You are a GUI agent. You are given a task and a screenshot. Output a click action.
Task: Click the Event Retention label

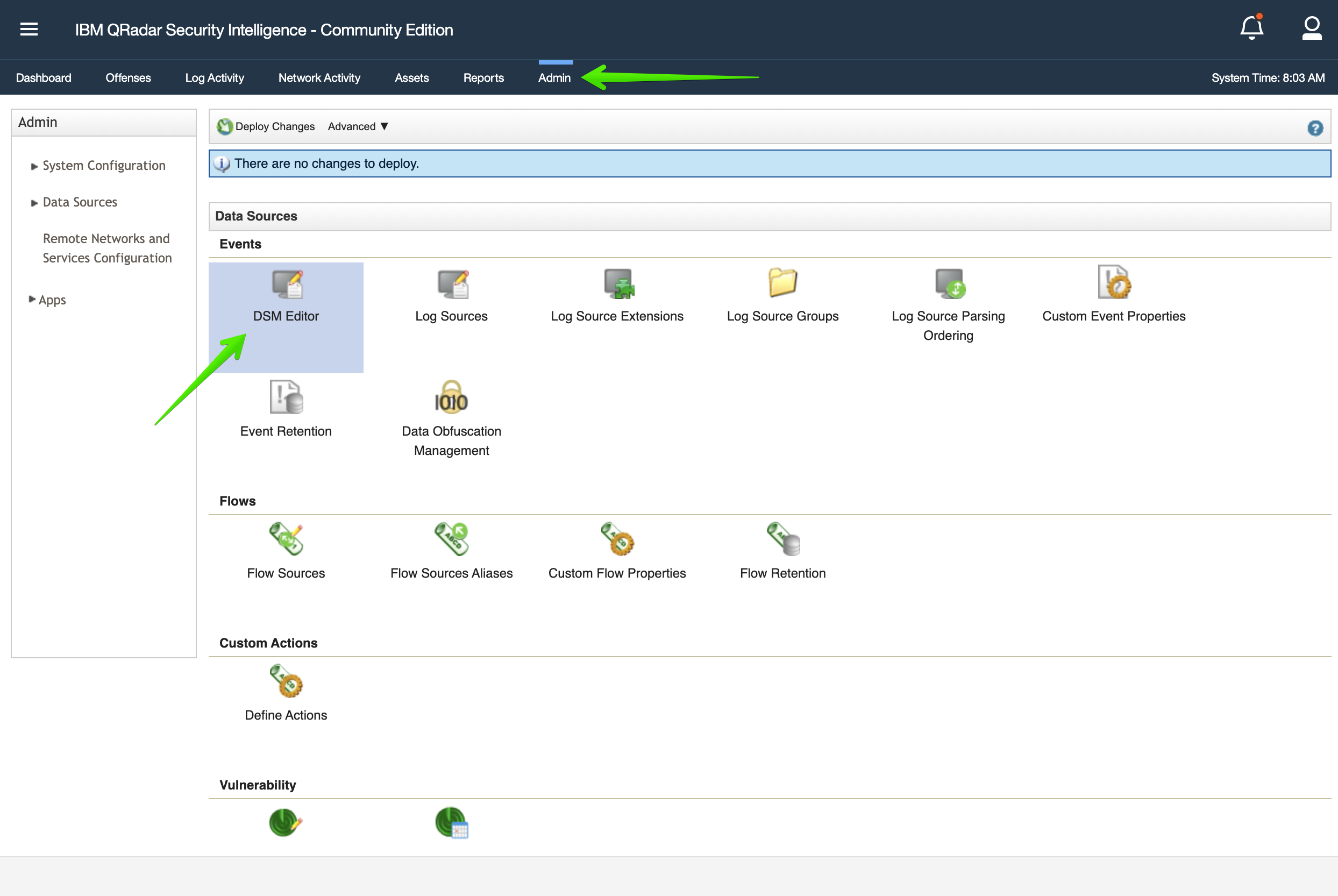point(286,431)
